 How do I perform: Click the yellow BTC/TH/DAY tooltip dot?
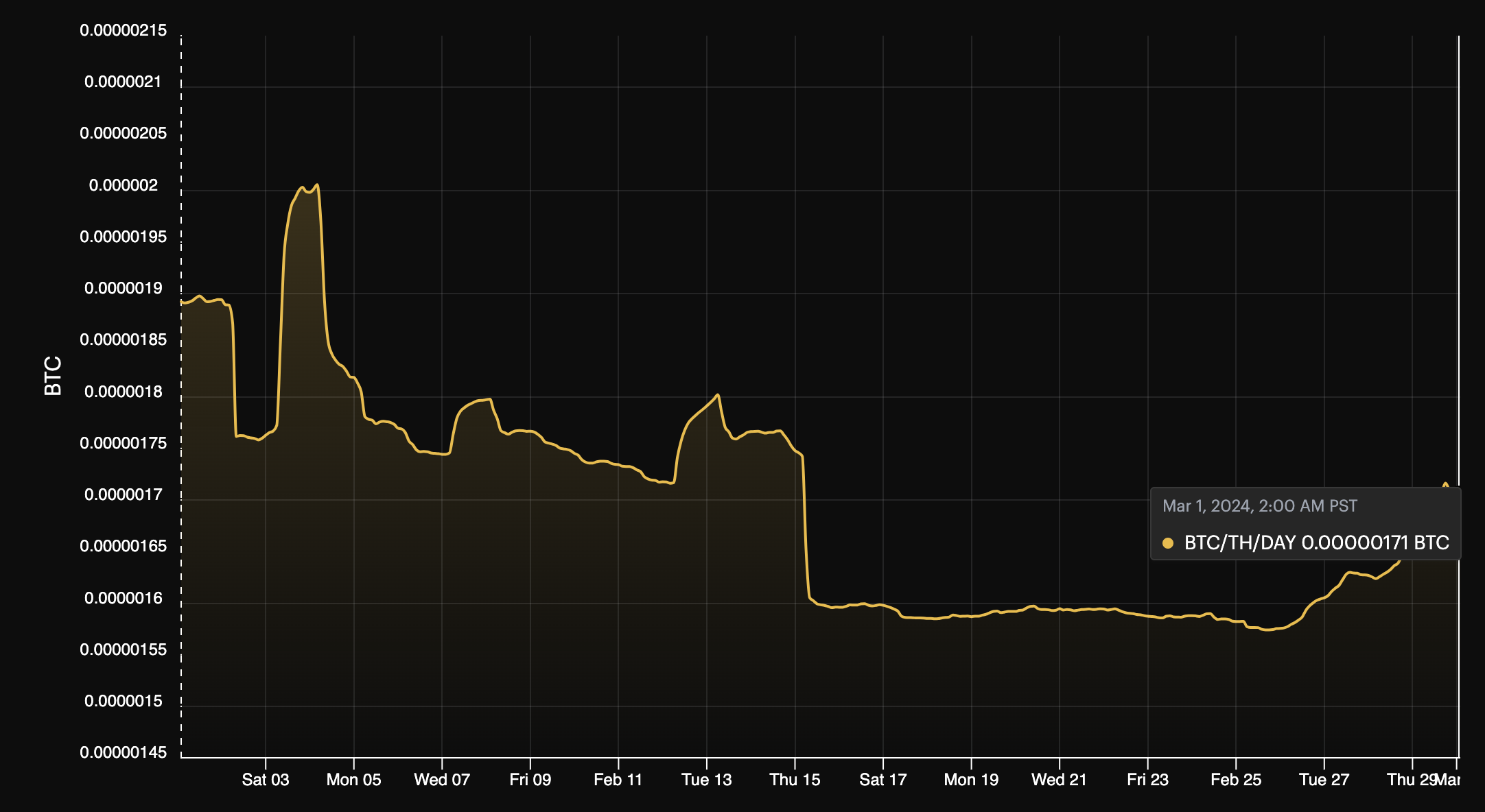pos(1168,543)
